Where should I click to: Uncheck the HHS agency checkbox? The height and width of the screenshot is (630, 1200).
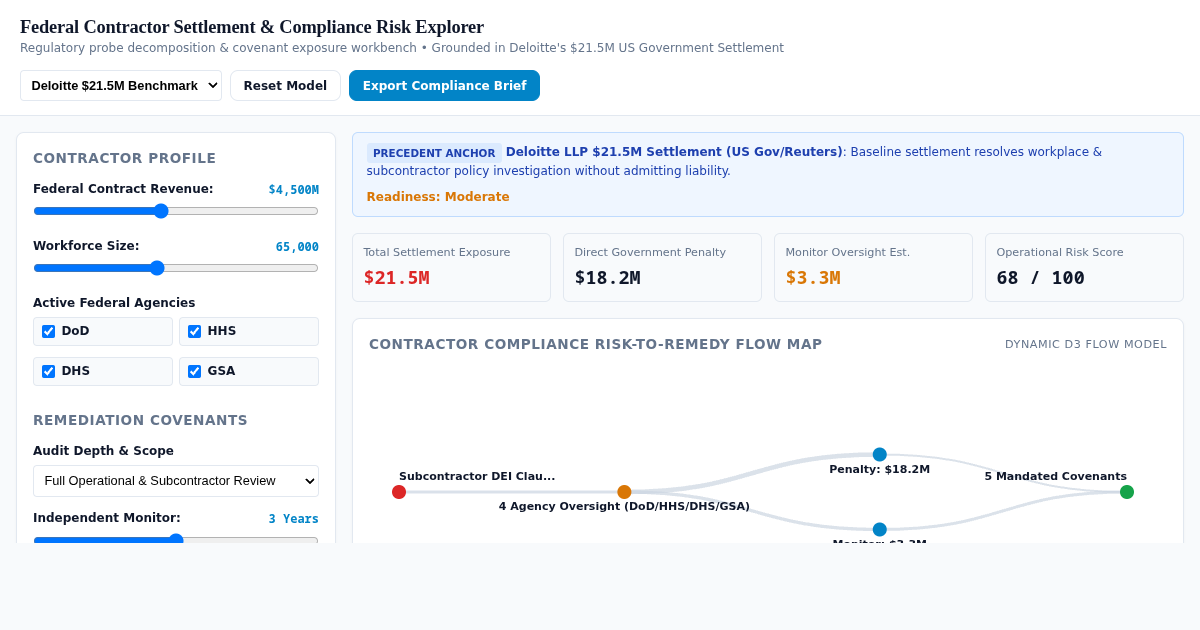(x=194, y=331)
